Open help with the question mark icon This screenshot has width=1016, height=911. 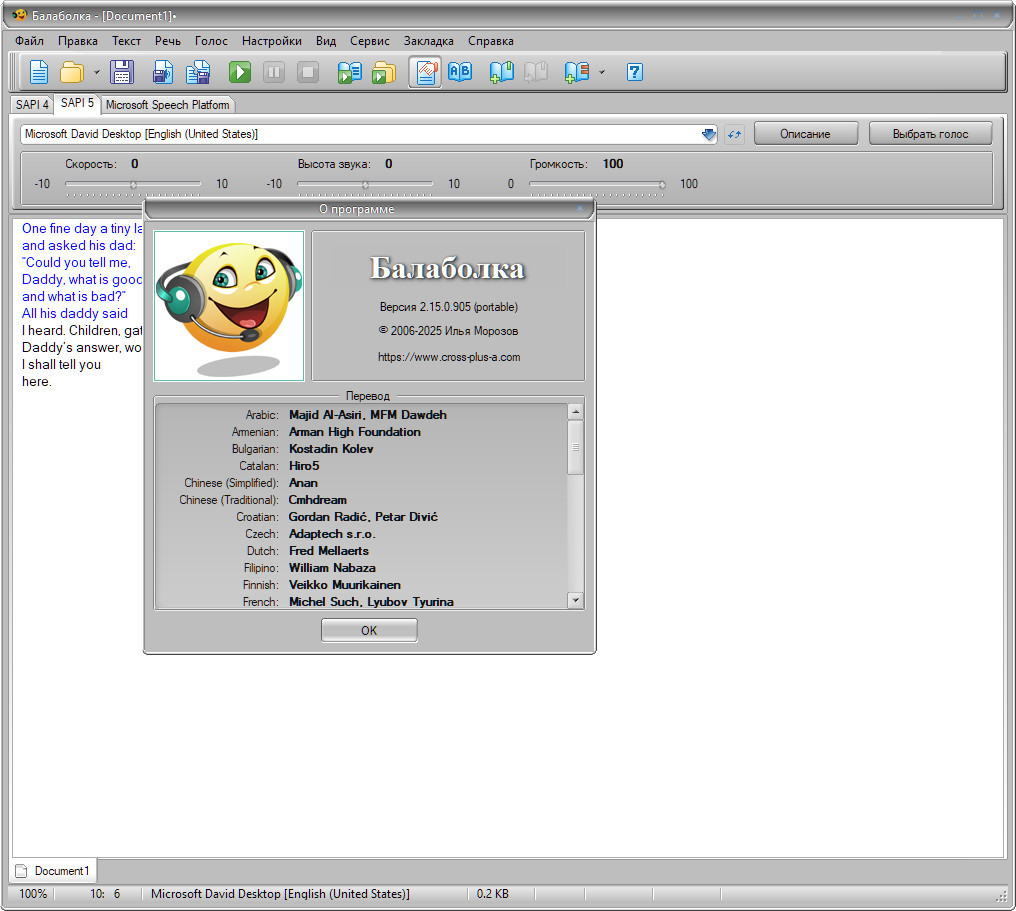(635, 72)
